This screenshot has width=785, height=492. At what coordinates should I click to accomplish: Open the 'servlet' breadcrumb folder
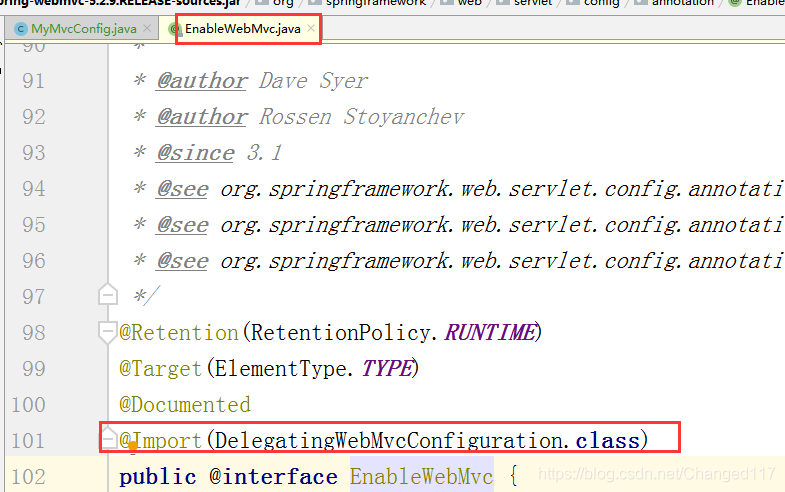click(524, 3)
